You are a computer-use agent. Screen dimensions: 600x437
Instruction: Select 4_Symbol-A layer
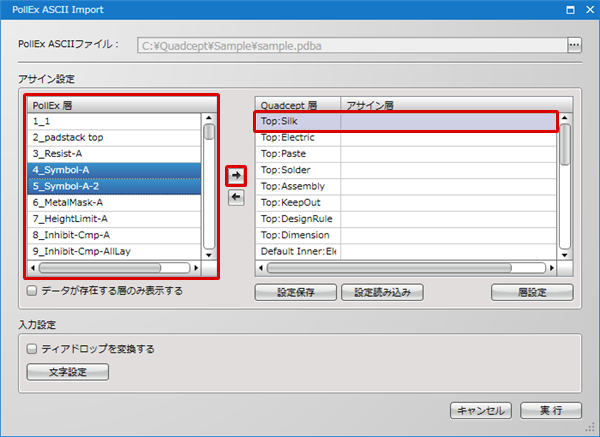tap(114, 170)
